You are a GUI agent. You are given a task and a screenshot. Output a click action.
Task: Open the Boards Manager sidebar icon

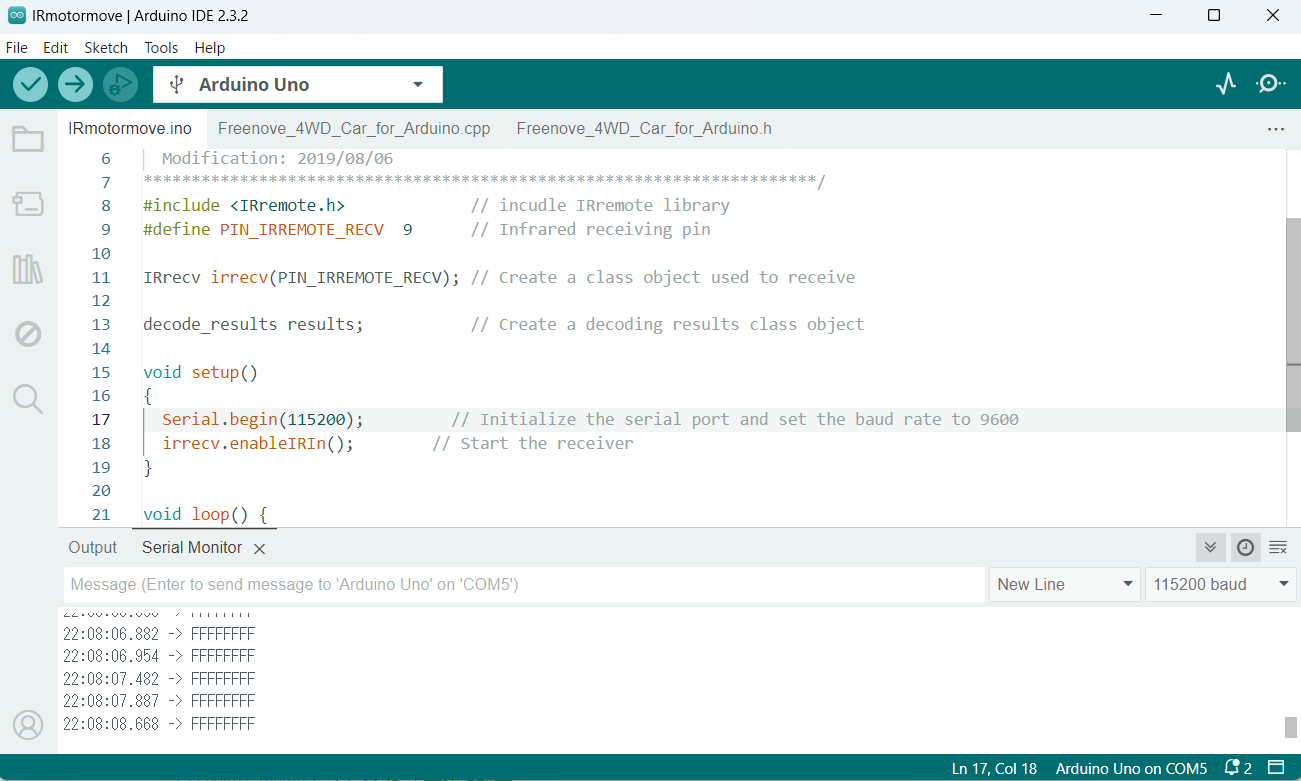point(28,205)
